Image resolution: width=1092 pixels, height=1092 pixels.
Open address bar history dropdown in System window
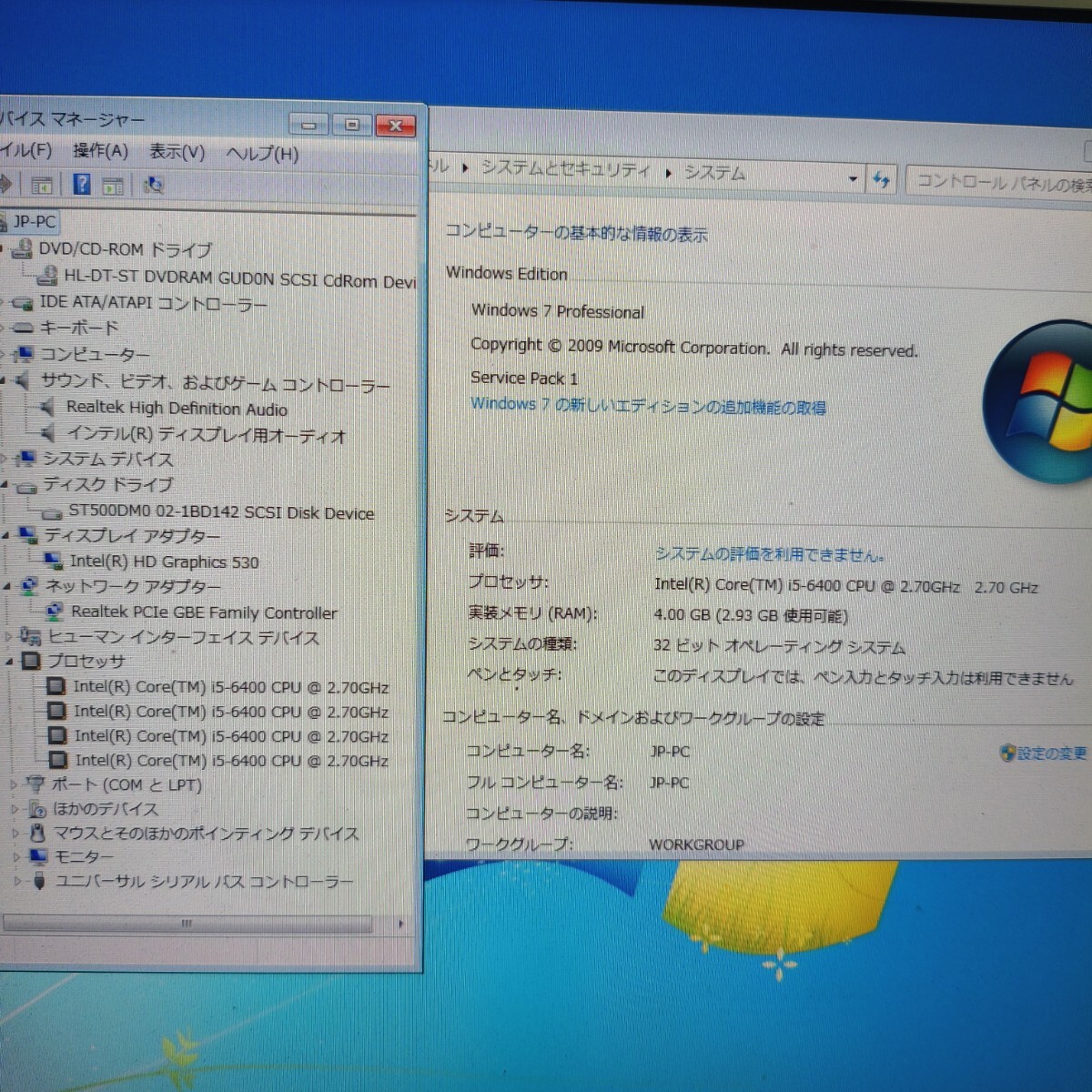point(853,178)
